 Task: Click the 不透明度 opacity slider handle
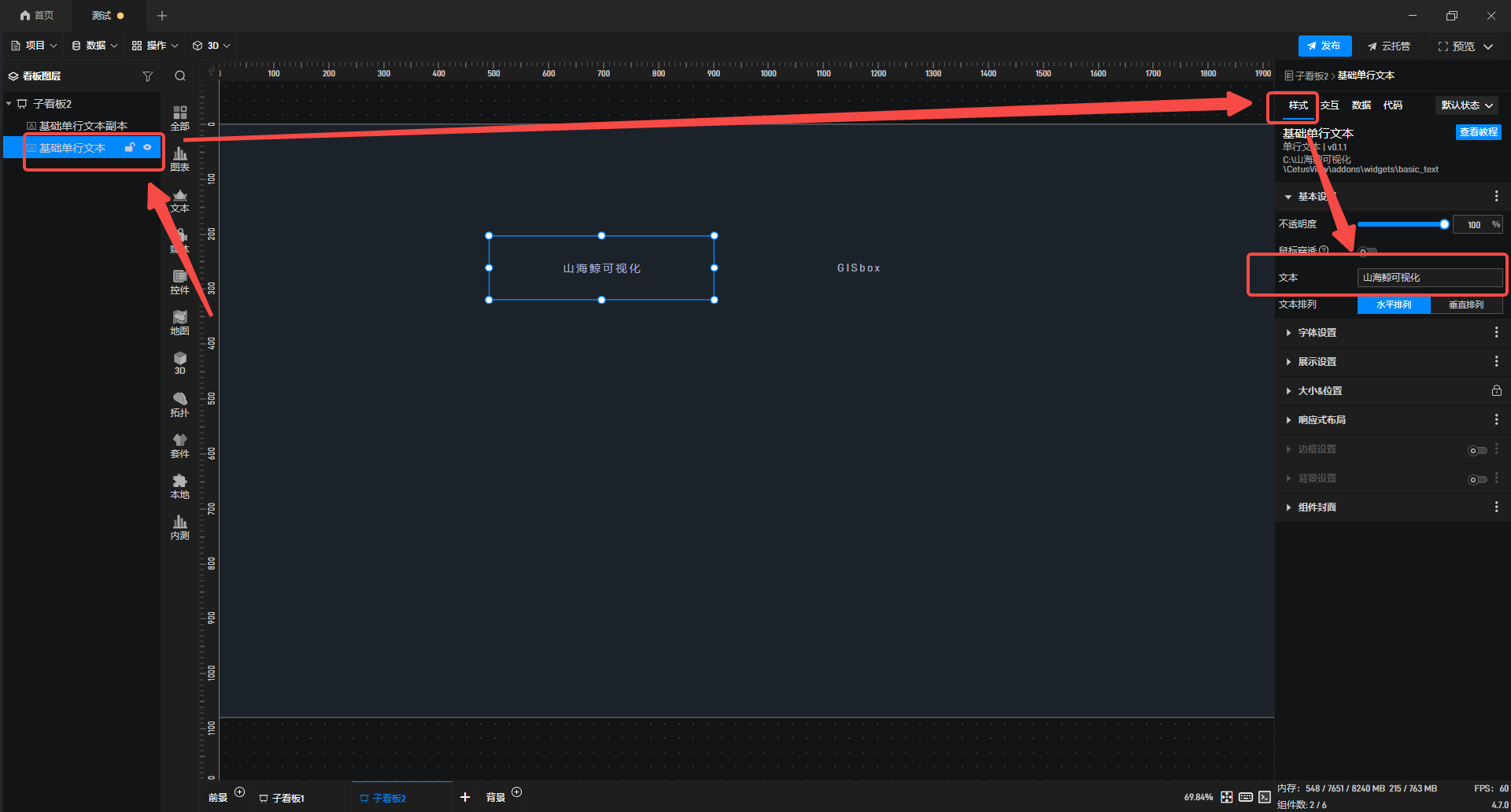pos(1444,225)
